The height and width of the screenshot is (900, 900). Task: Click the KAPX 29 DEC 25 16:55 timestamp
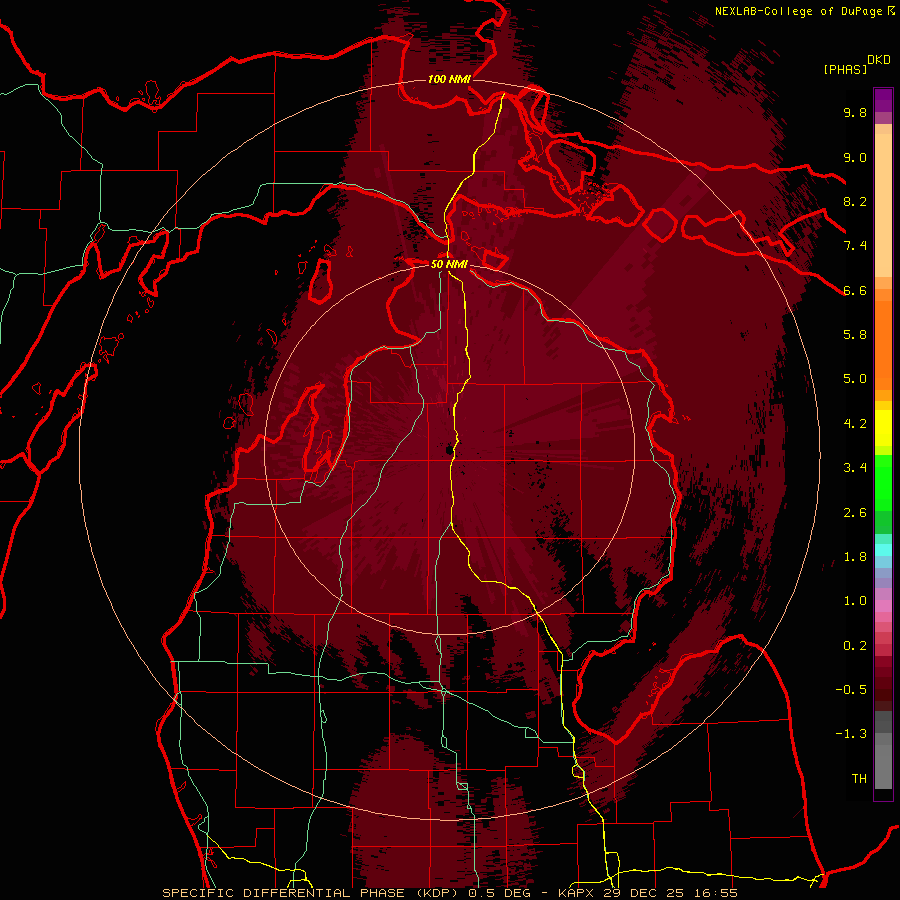click(x=648, y=893)
